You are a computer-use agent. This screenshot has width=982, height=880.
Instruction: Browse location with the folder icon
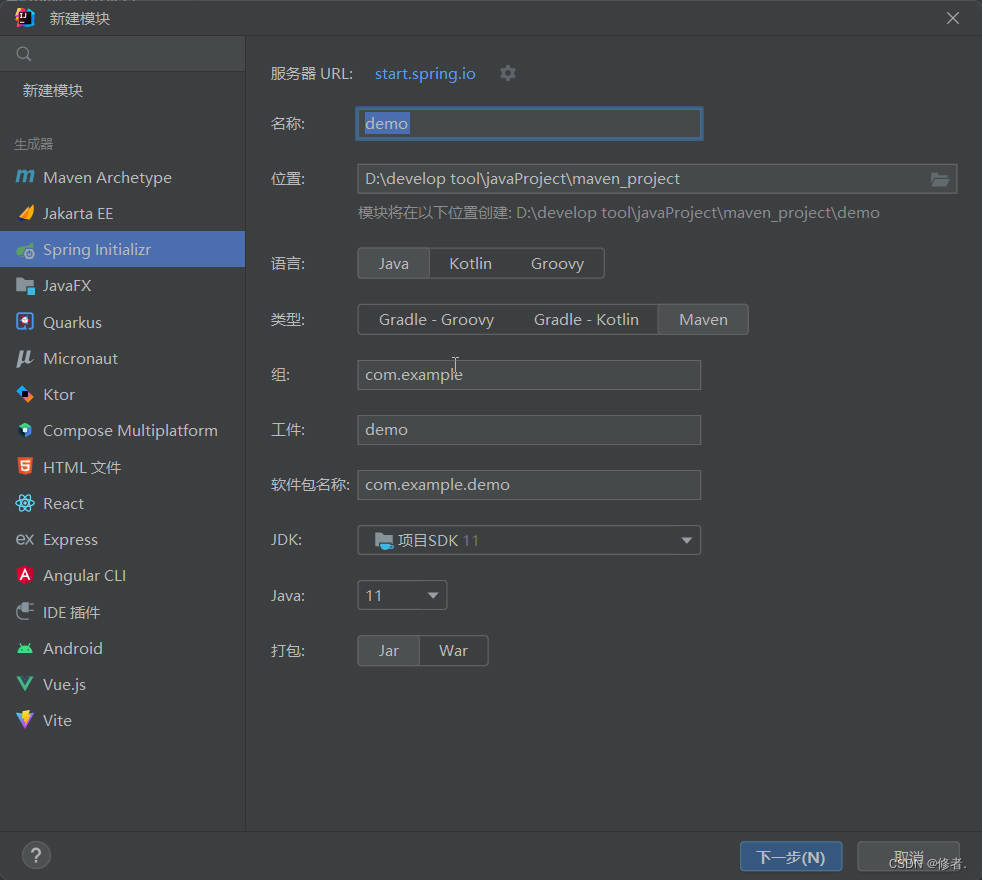(939, 179)
